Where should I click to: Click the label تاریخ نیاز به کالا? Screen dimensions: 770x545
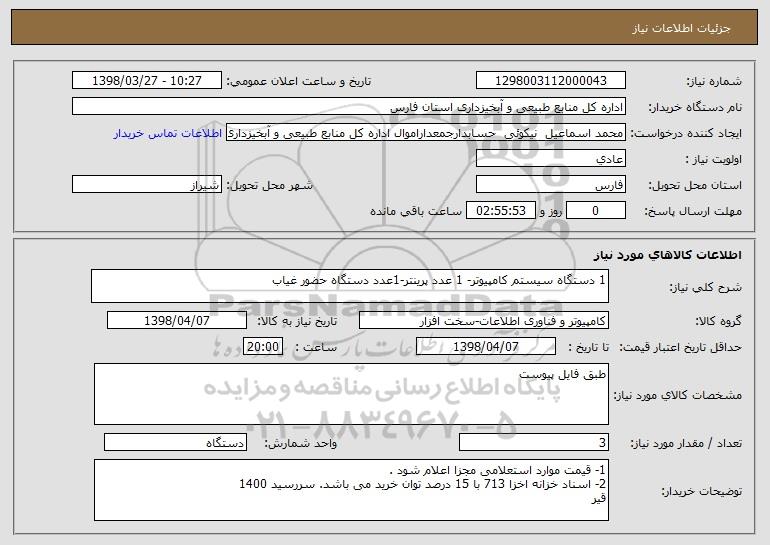tap(297, 322)
